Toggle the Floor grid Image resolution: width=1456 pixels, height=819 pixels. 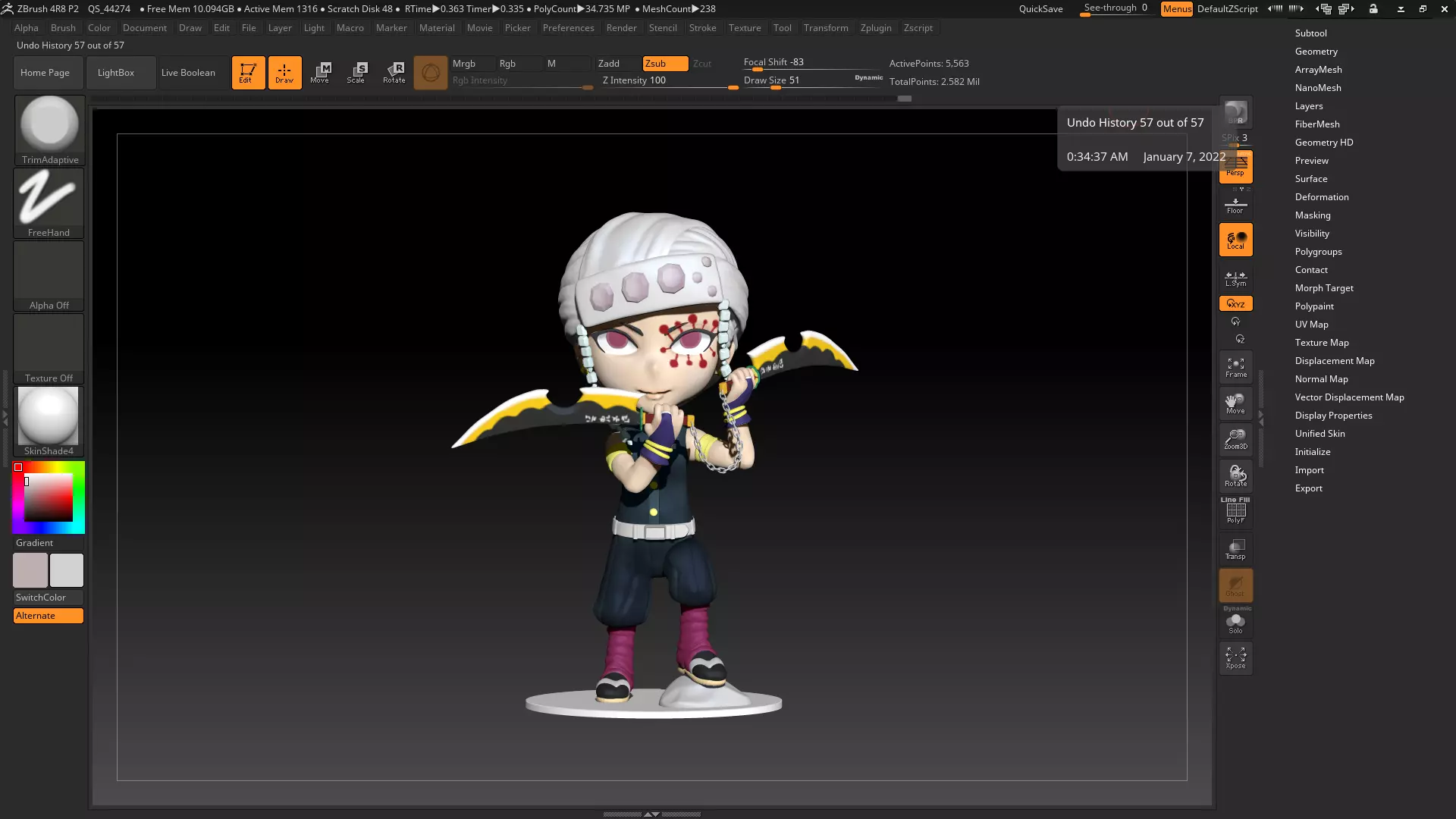[1235, 205]
